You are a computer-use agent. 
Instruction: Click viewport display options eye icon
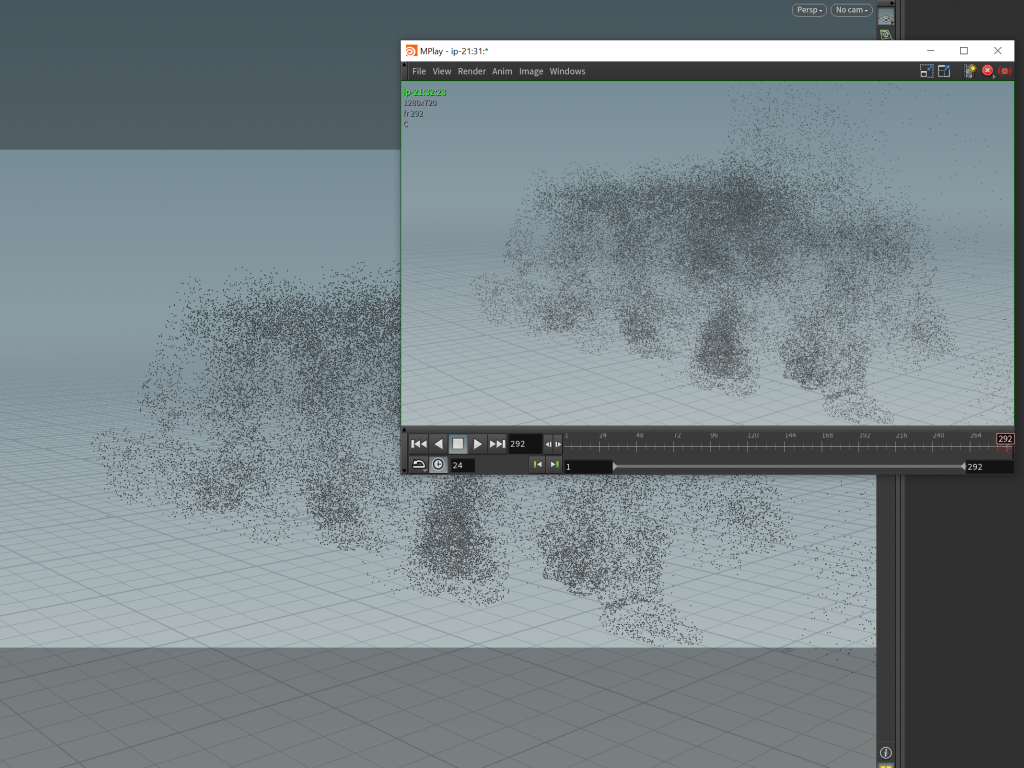[x=886, y=18]
